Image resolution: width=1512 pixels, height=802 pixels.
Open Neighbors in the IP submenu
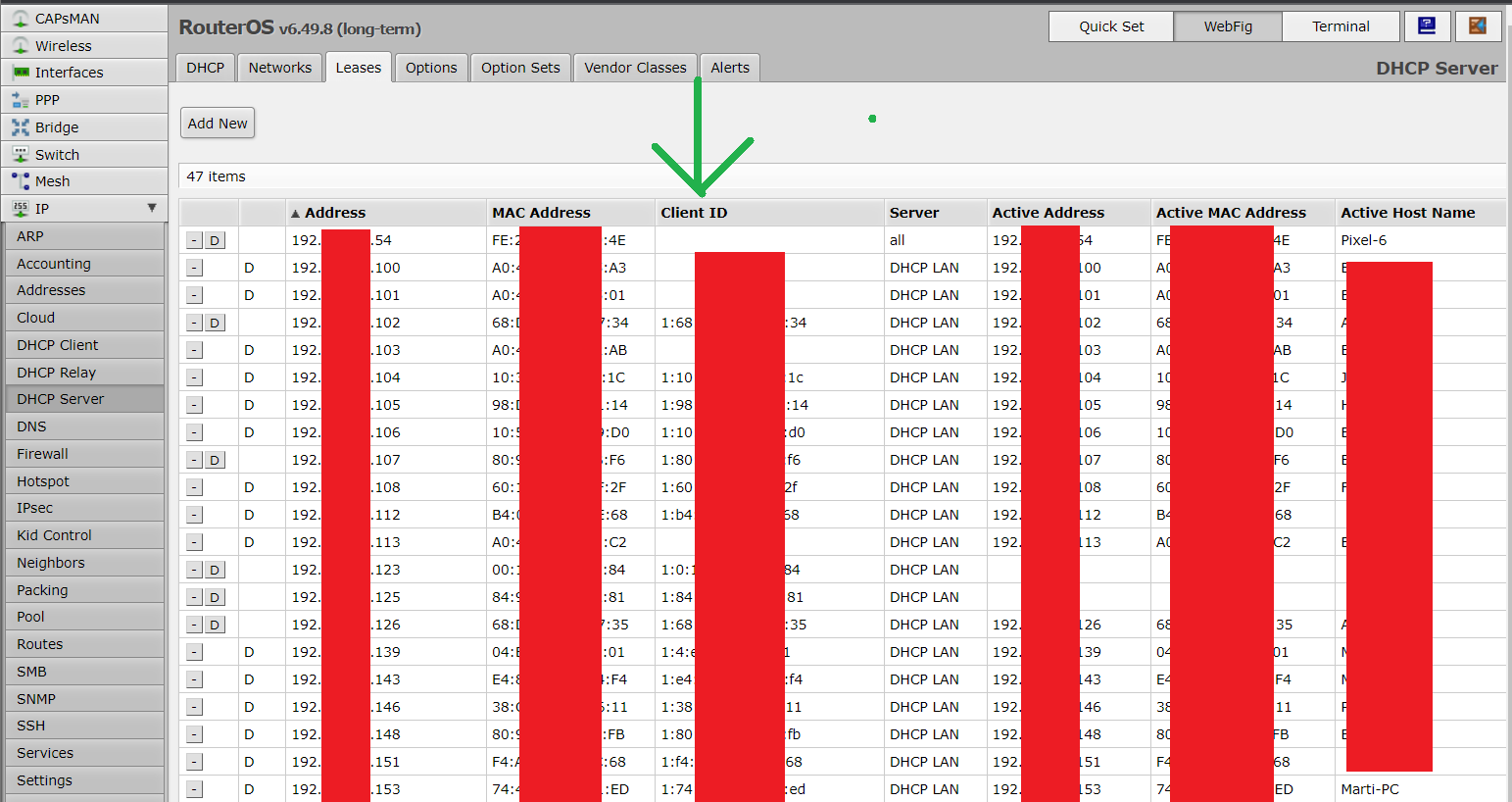point(85,563)
